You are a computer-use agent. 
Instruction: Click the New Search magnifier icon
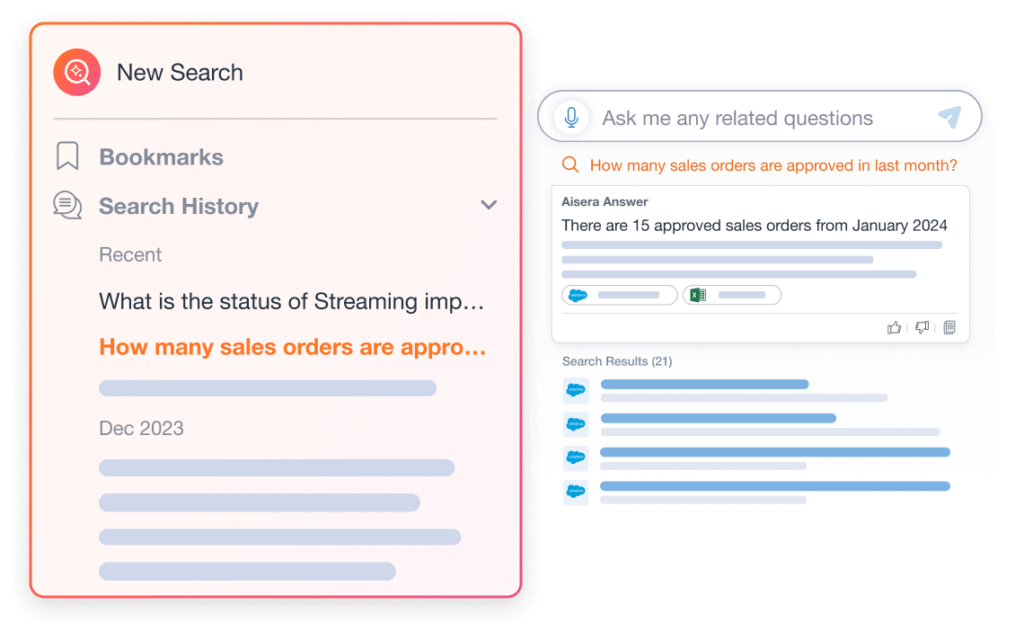point(77,72)
